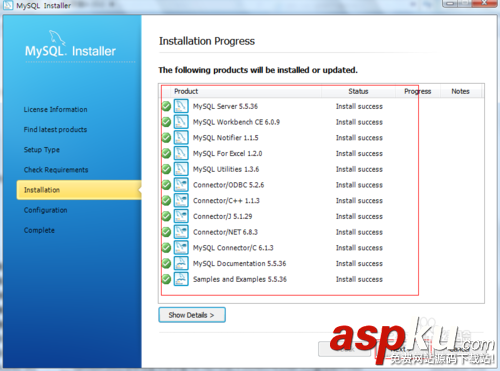Click the Notes column header
The width and height of the screenshot is (500, 371).
point(460,91)
